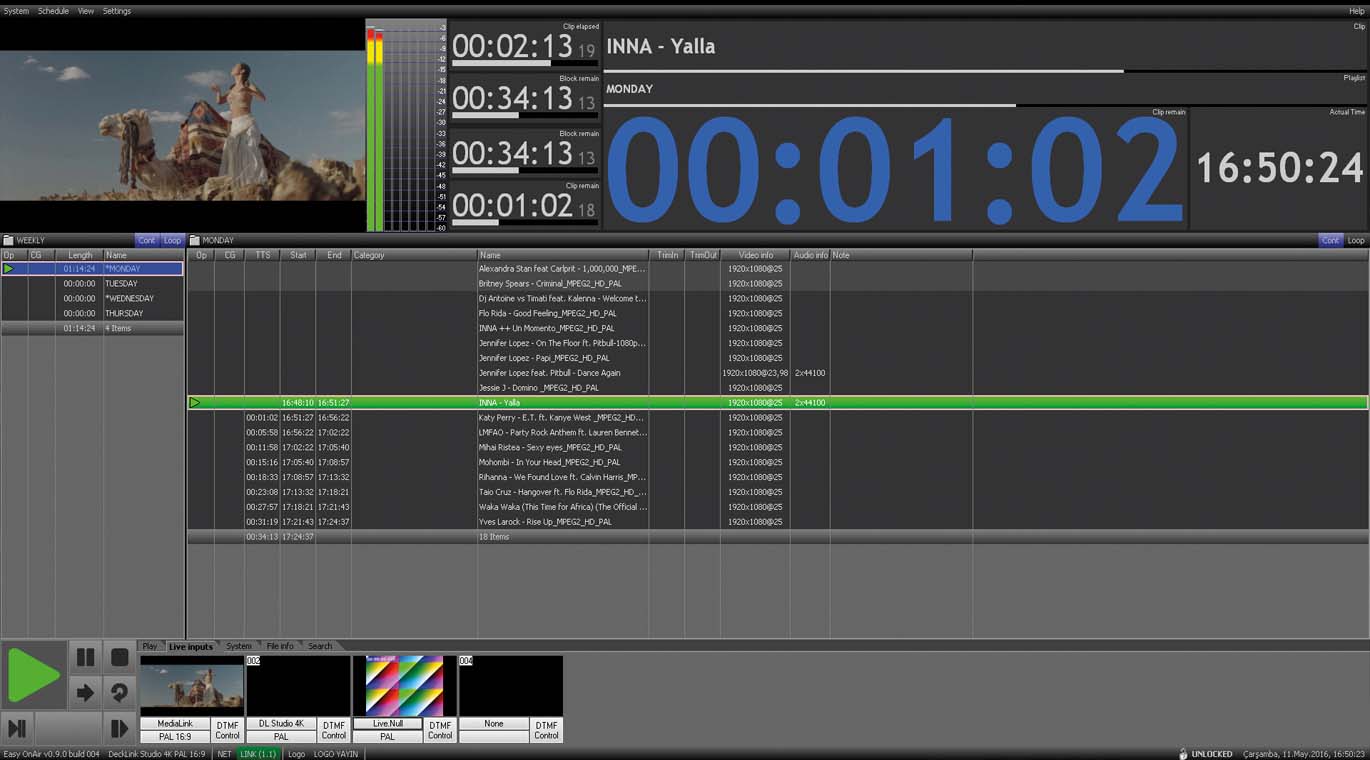Open DTMF Control for DL Studio 4K input
The height and width of the screenshot is (760, 1370).
[x=334, y=730]
